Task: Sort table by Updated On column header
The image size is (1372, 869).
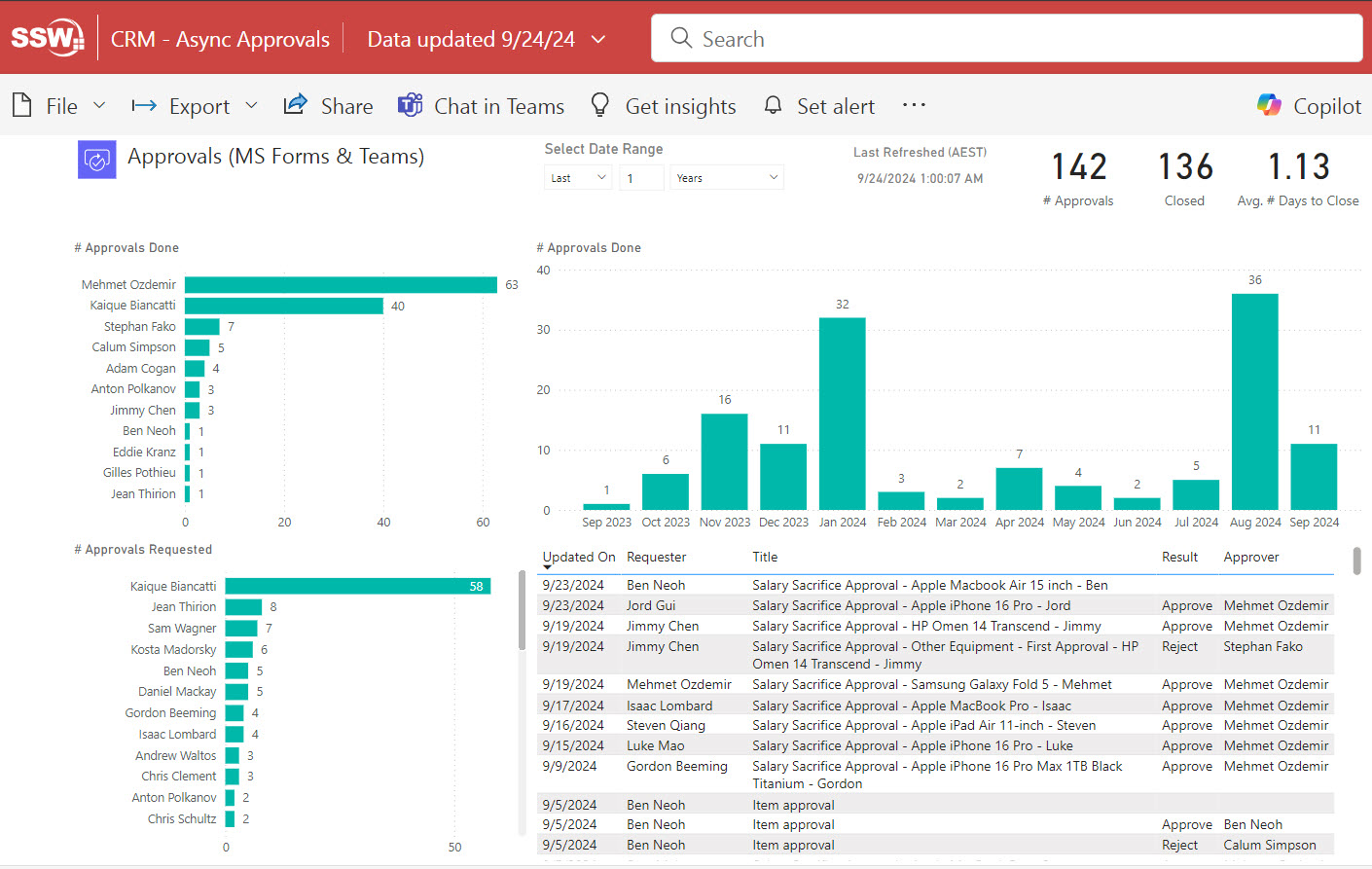Action: coord(578,557)
